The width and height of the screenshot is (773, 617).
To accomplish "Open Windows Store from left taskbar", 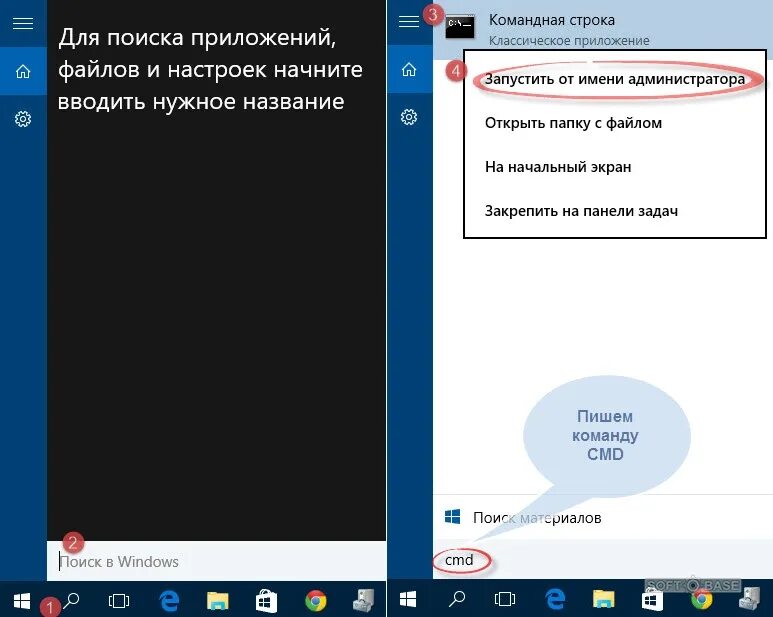I will point(266,601).
